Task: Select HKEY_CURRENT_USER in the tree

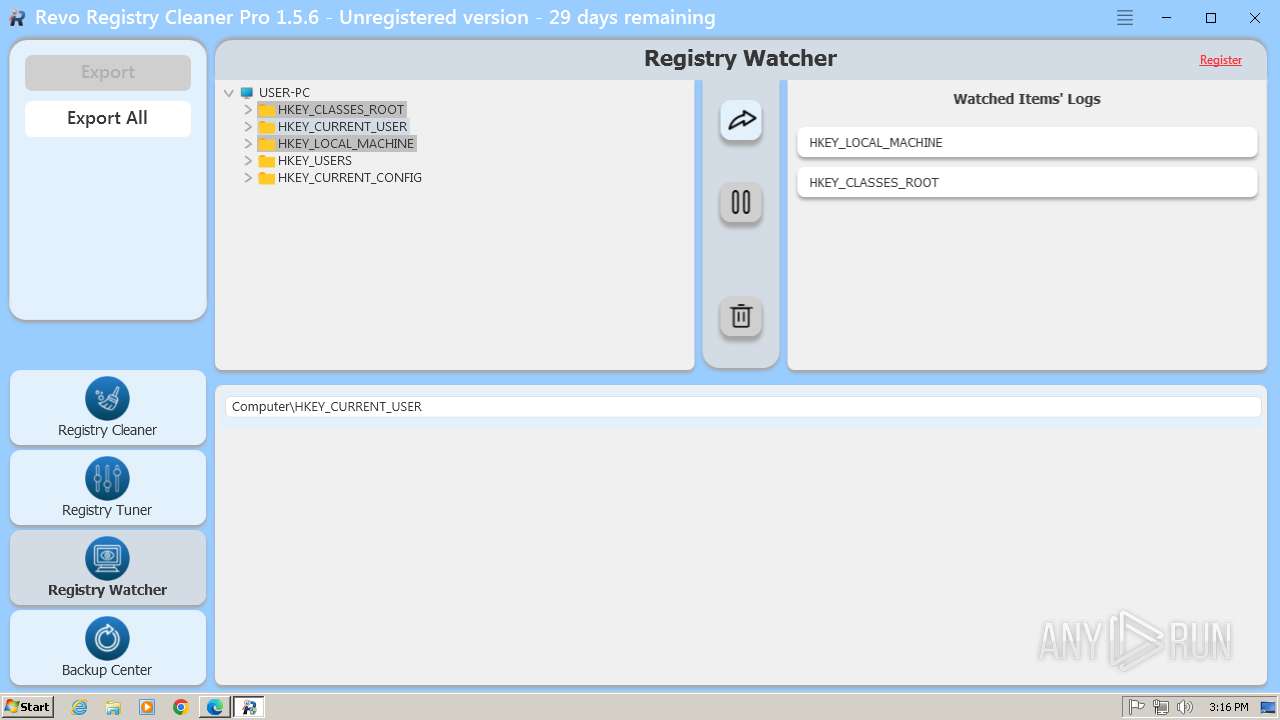Action: pos(342,127)
